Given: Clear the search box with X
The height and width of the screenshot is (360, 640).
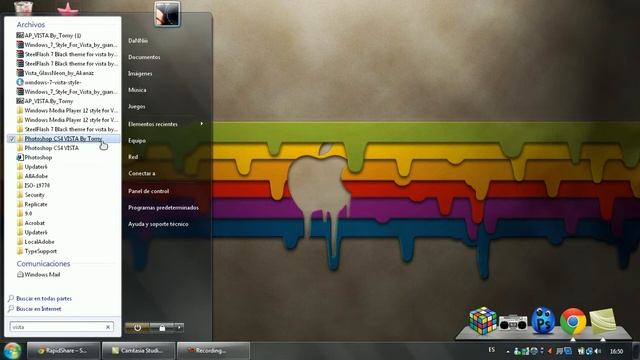Looking at the screenshot, I should (x=108, y=327).
